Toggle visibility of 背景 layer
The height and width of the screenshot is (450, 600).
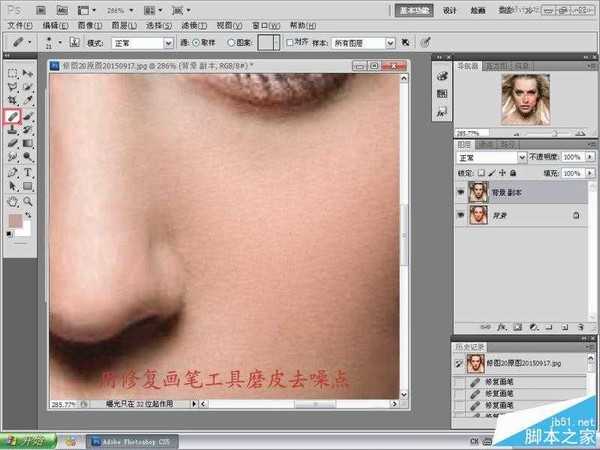(461, 215)
